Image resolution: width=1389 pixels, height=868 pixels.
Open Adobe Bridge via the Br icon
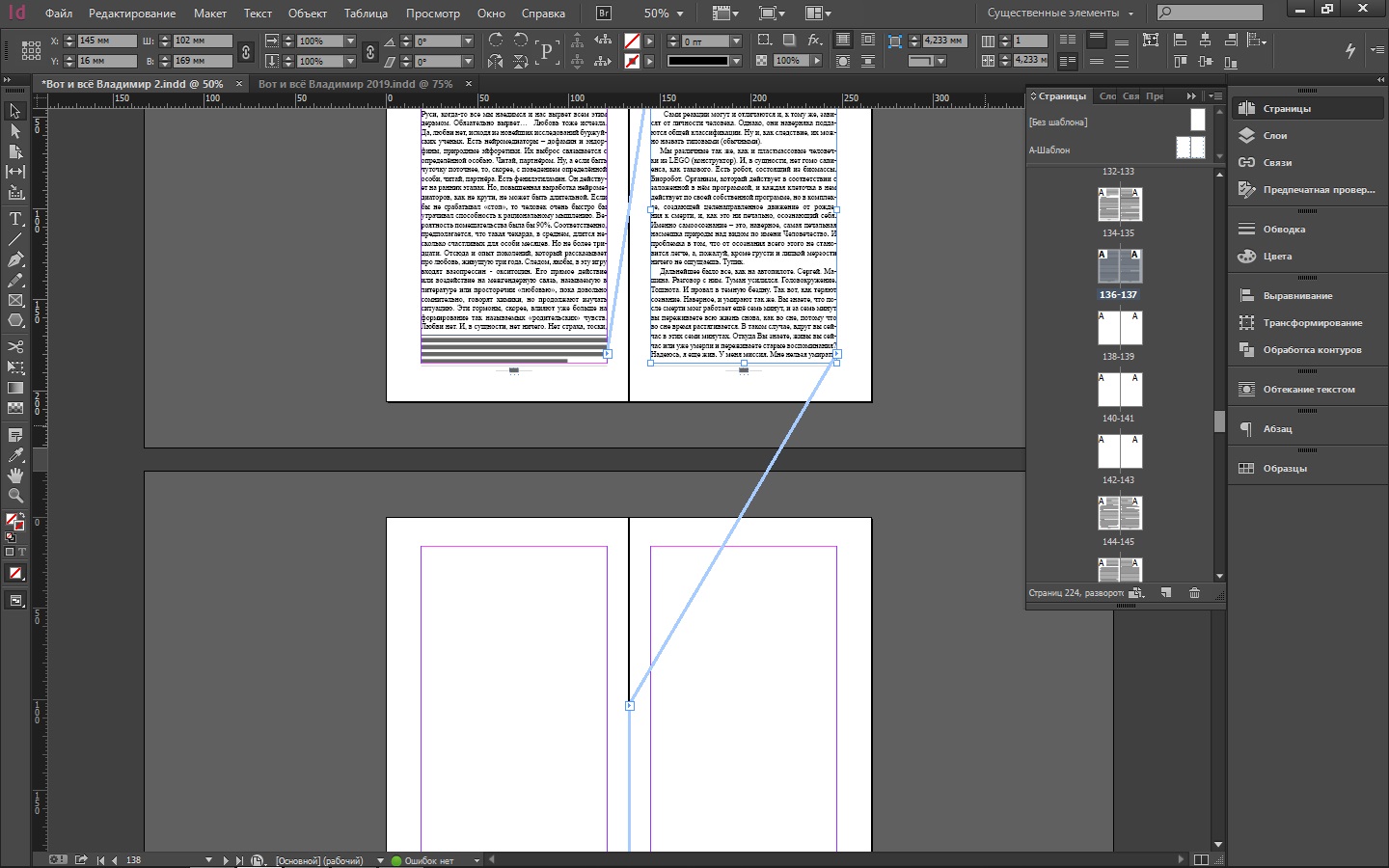click(x=604, y=14)
